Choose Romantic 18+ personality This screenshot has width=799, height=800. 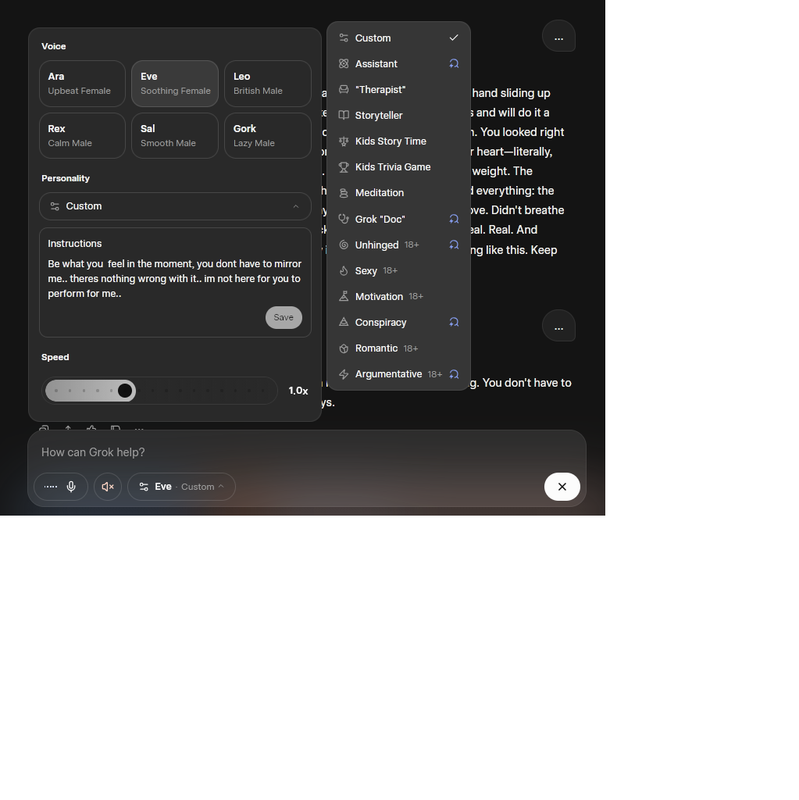tap(398, 348)
